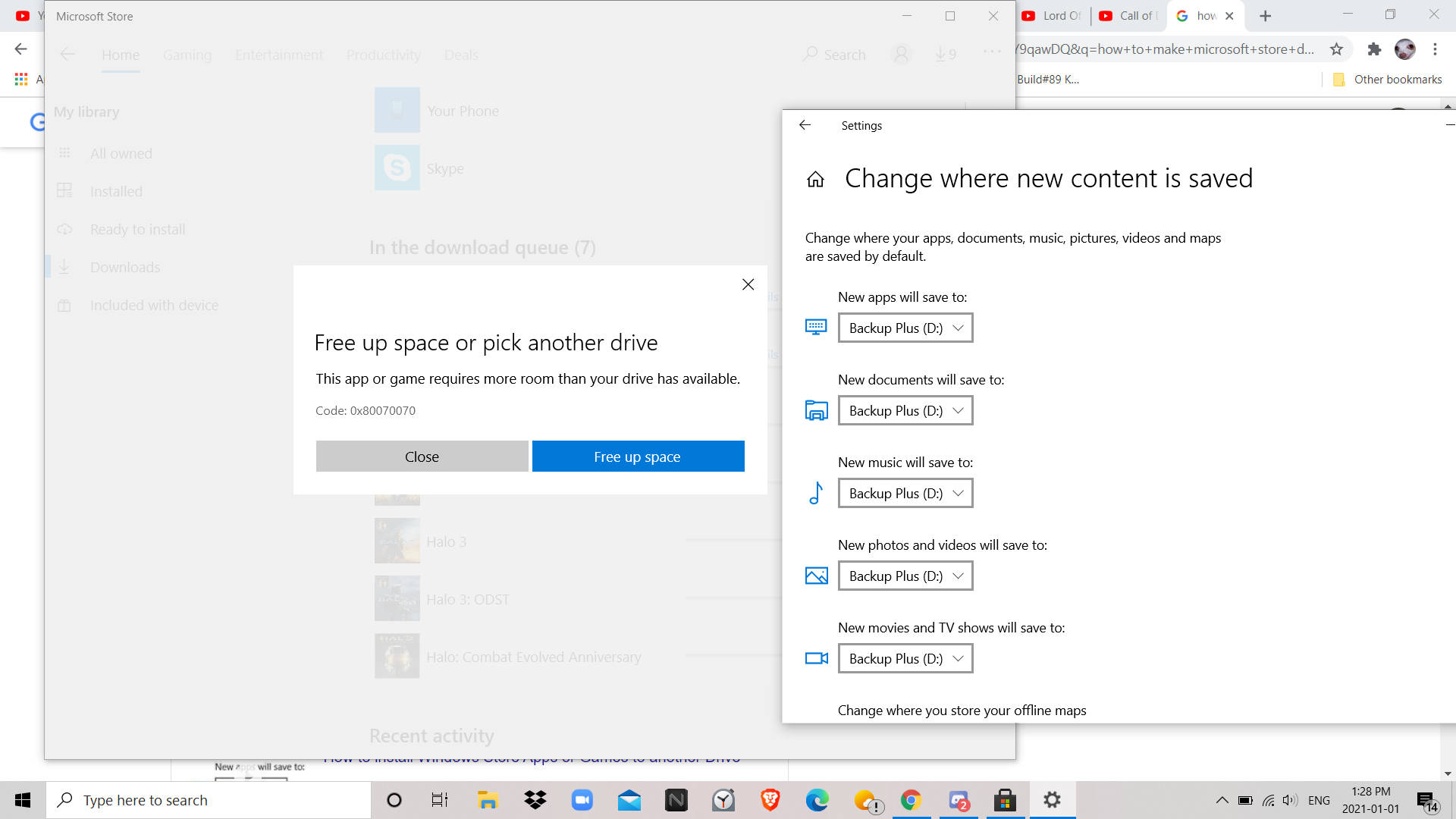Select Home tab in Microsoft Store
1456x819 pixels.
[121, 55]
